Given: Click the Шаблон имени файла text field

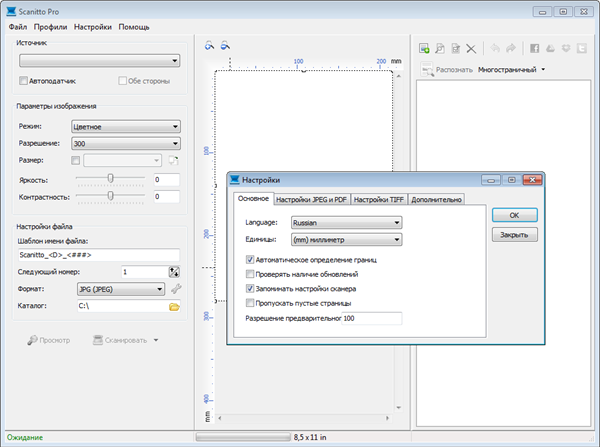Looking at the screenshot, I should (x=97, y=254).
